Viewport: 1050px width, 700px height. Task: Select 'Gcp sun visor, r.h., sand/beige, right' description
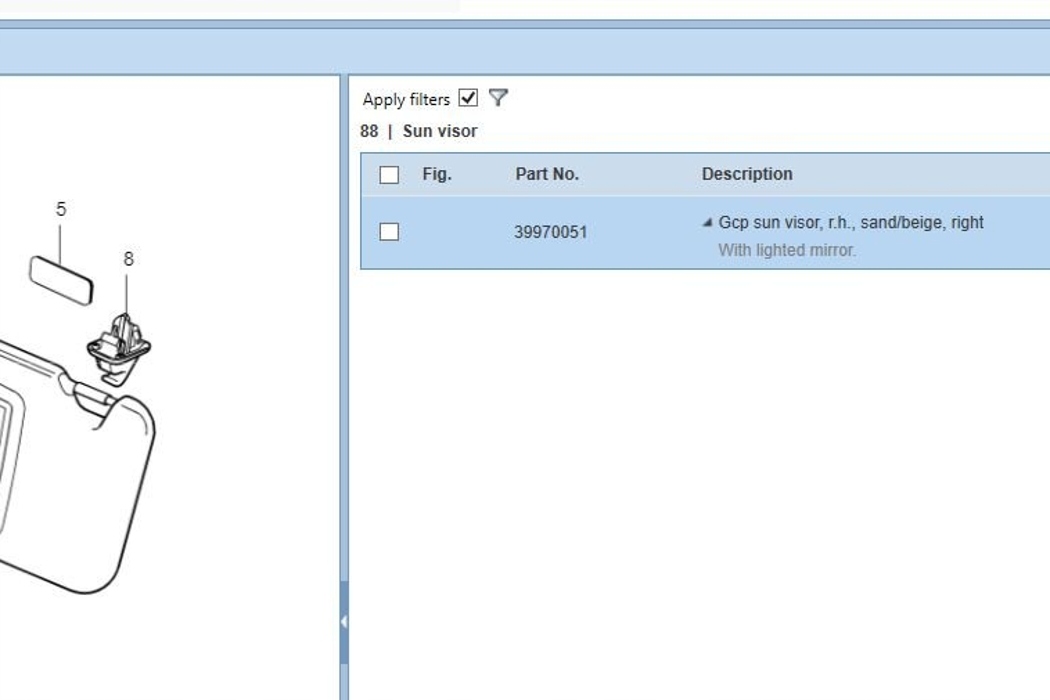click(x=850, y=222)
